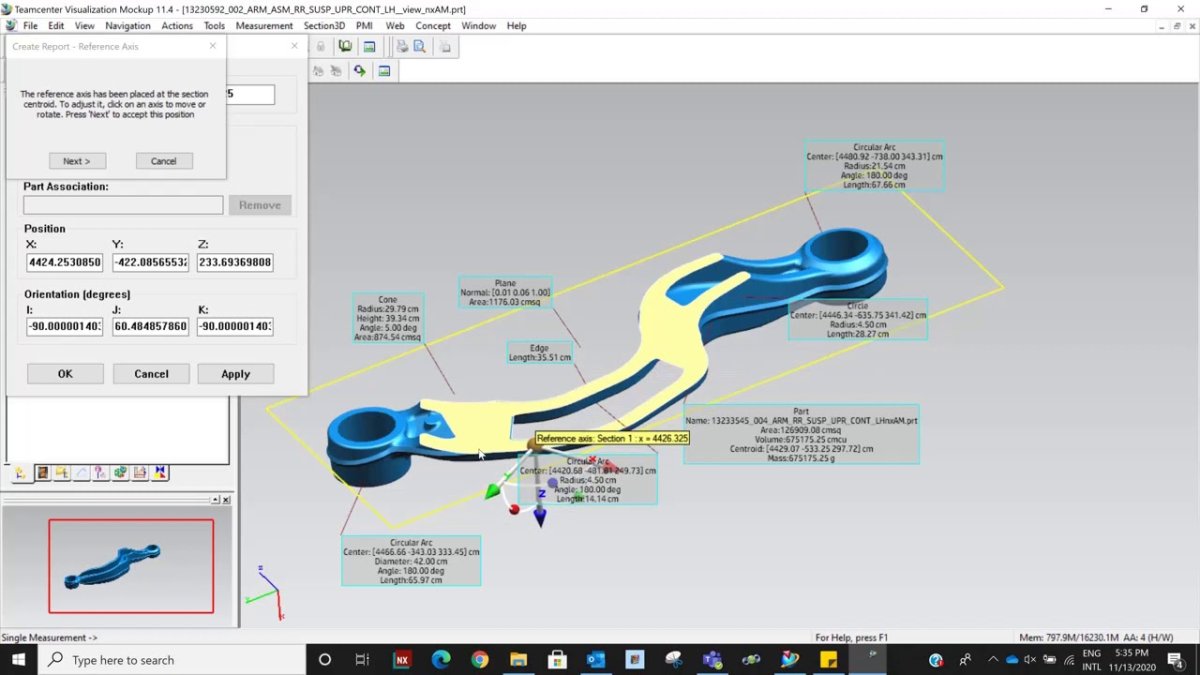Apply the reference axis position
1200x675 pixels.
[x=235, y=373]
